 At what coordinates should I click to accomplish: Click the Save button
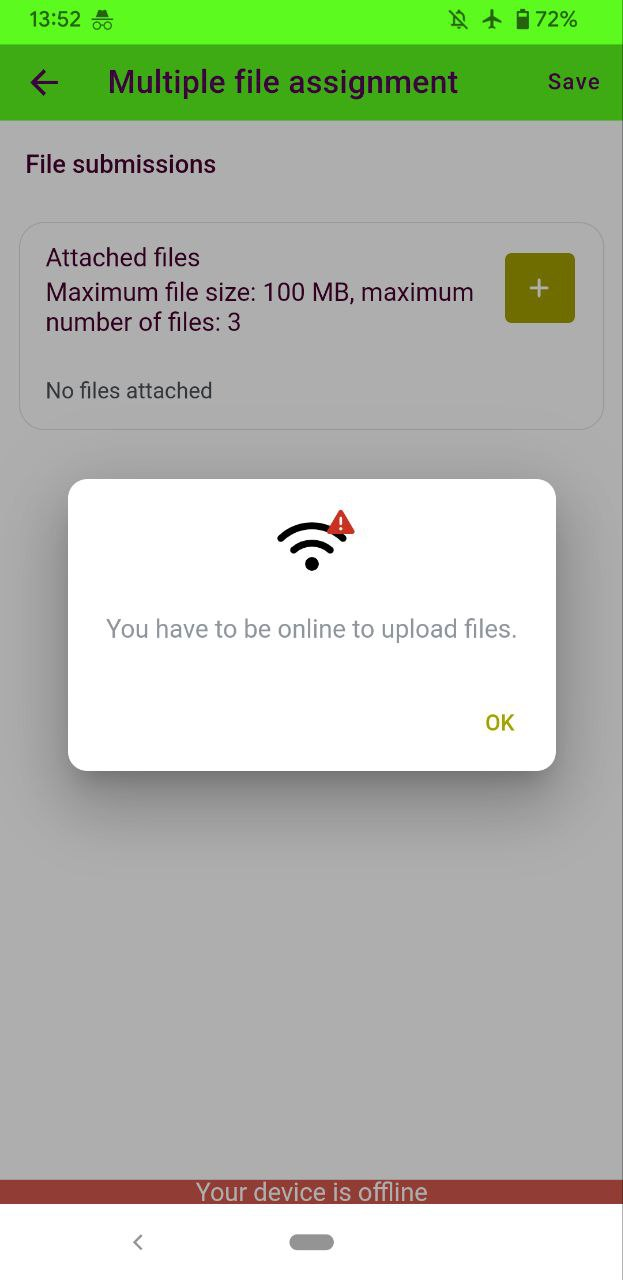click(573, 82)
